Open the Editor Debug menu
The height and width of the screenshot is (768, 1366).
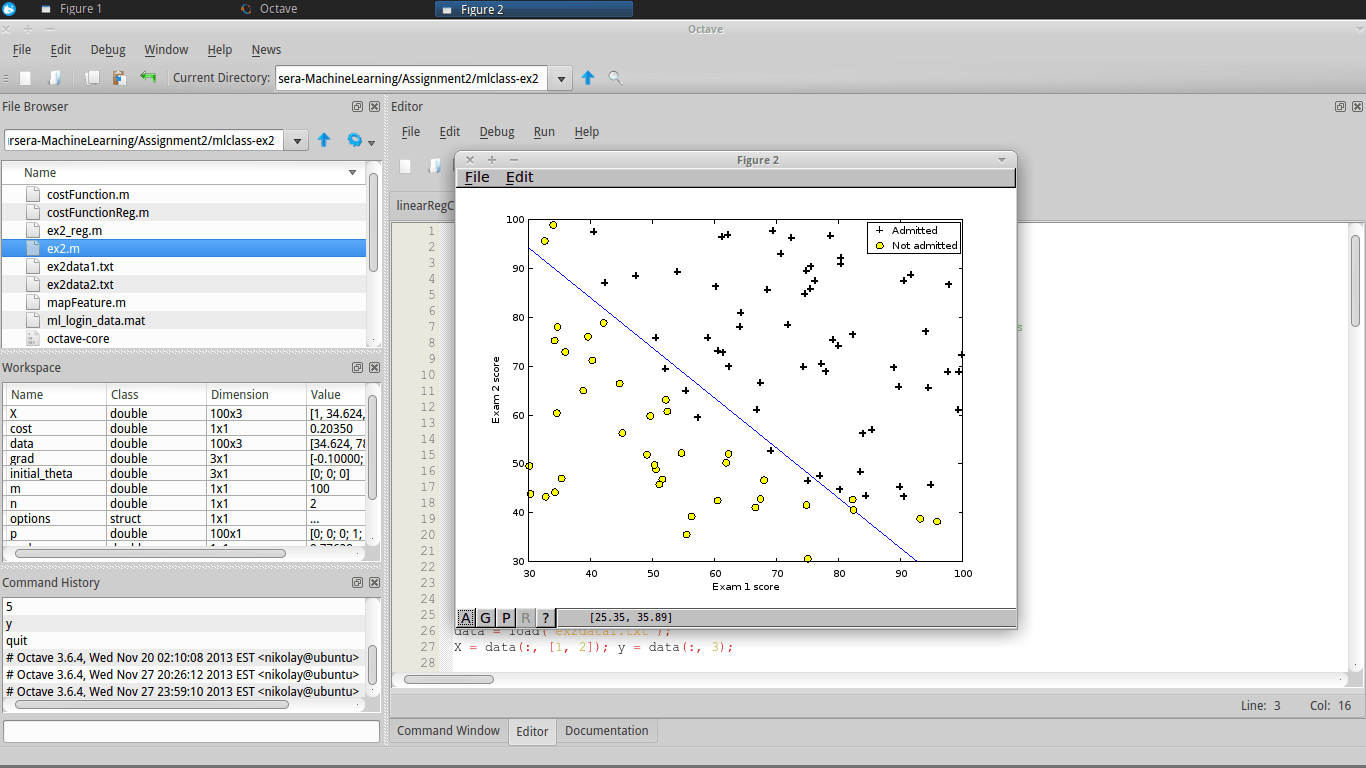click(497, 132)
